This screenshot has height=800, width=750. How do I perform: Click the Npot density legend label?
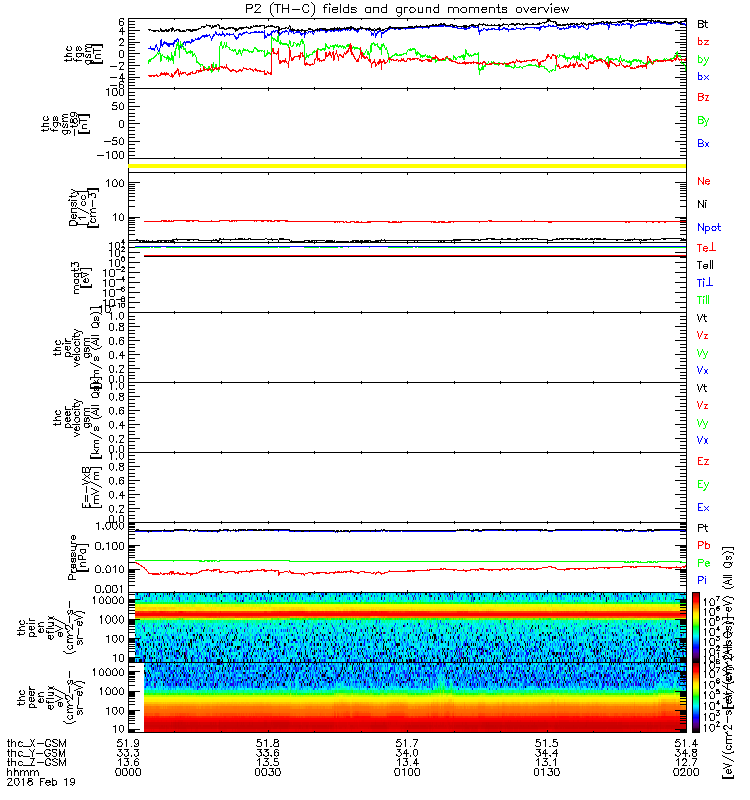(709, 228)
